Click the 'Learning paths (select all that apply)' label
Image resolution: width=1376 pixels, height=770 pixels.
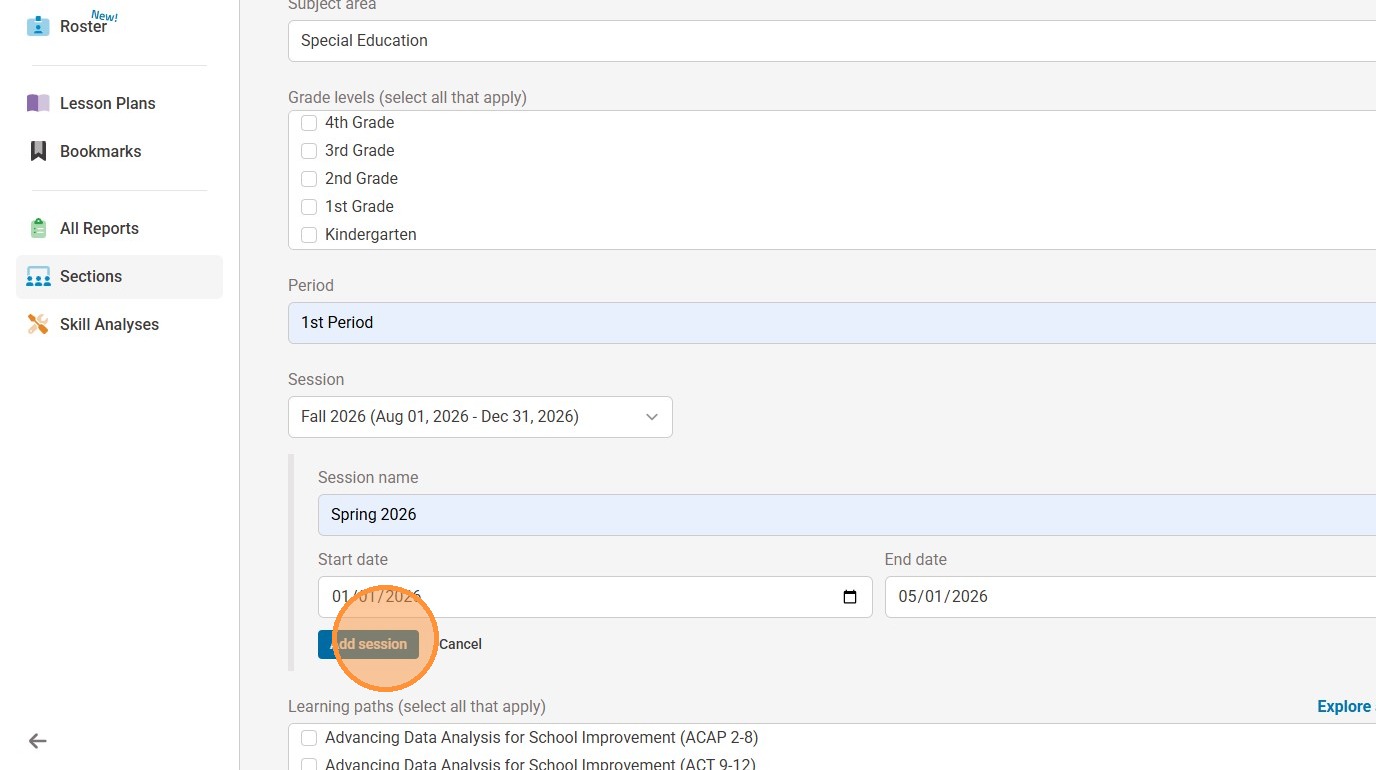point(417,706)
